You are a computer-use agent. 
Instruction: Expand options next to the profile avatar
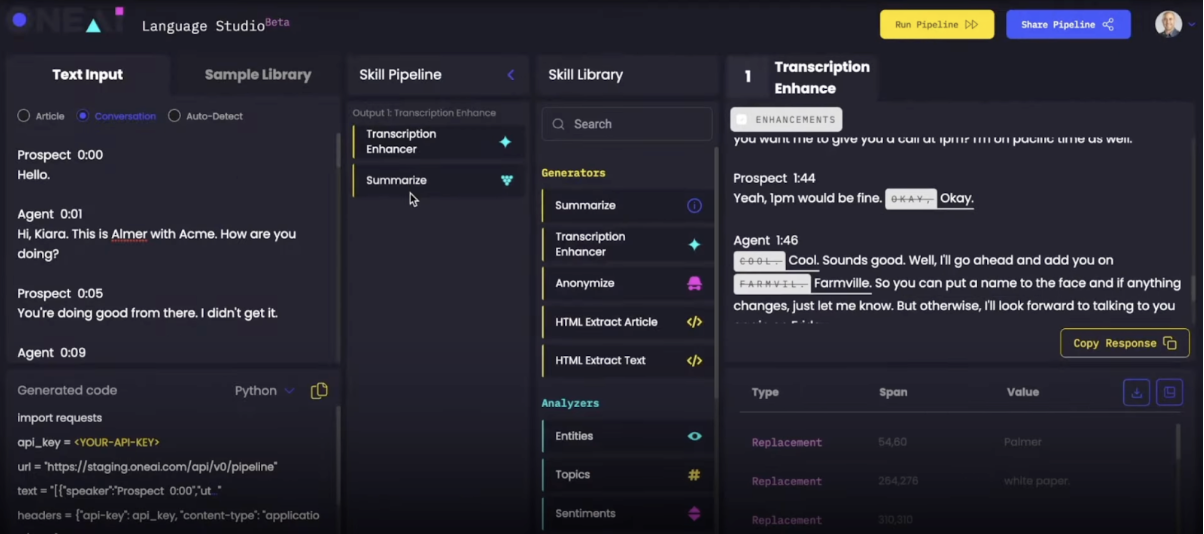click(1191, 25)
